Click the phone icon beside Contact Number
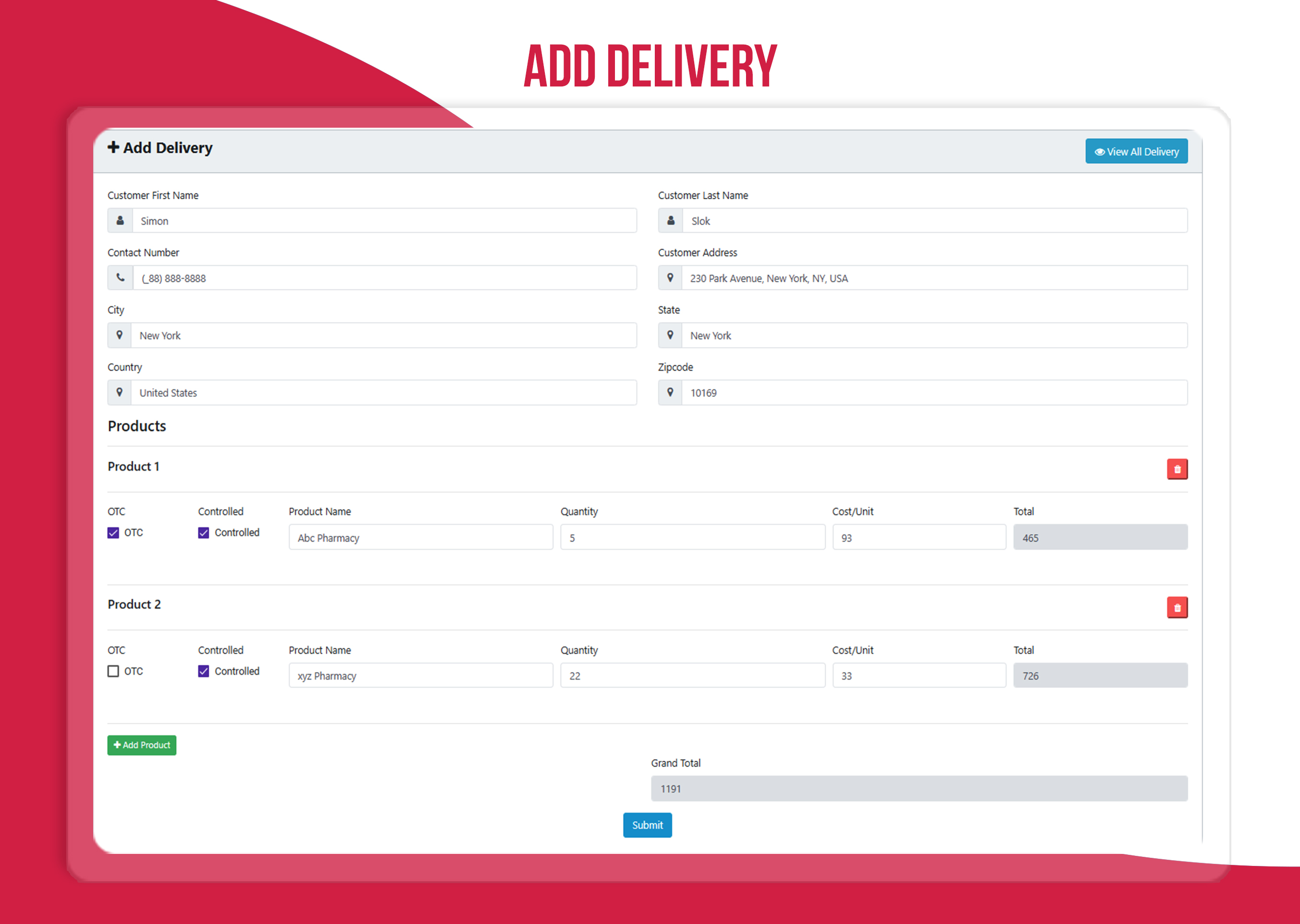This screenshot has width=1300, height=924. 120,278
